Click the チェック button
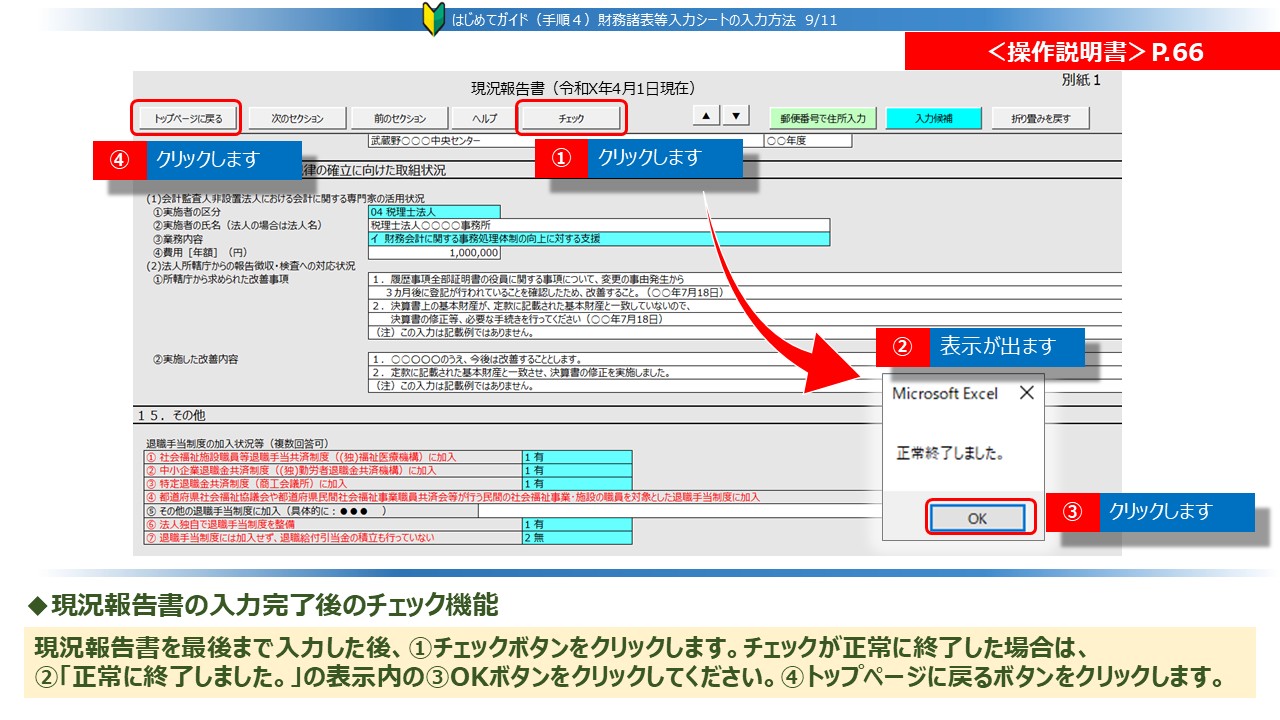 571,118
